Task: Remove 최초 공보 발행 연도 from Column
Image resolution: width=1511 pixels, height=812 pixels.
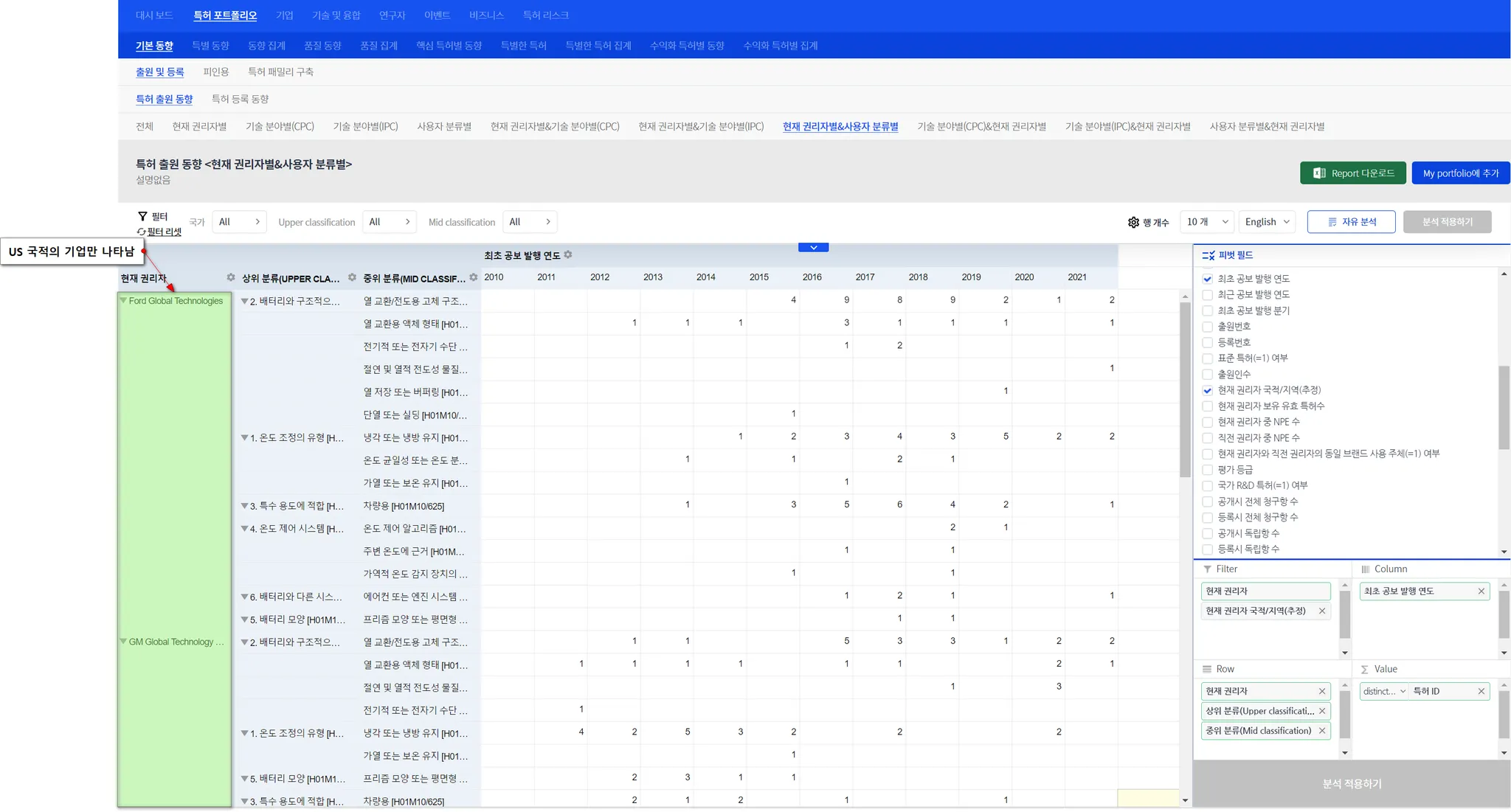Action: pos(1481,591)
